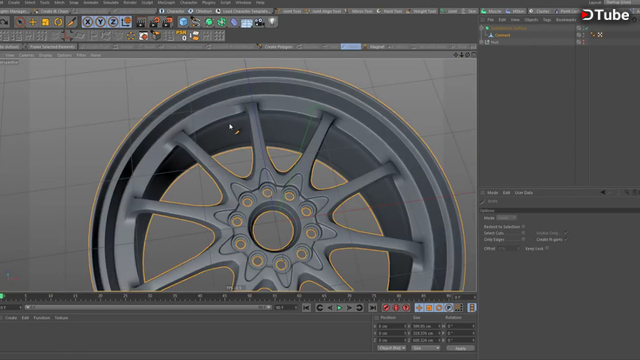Open Size mode dropdown in coordinates
The height and width of the screenshot is (360, 640).
click(426, 348)
